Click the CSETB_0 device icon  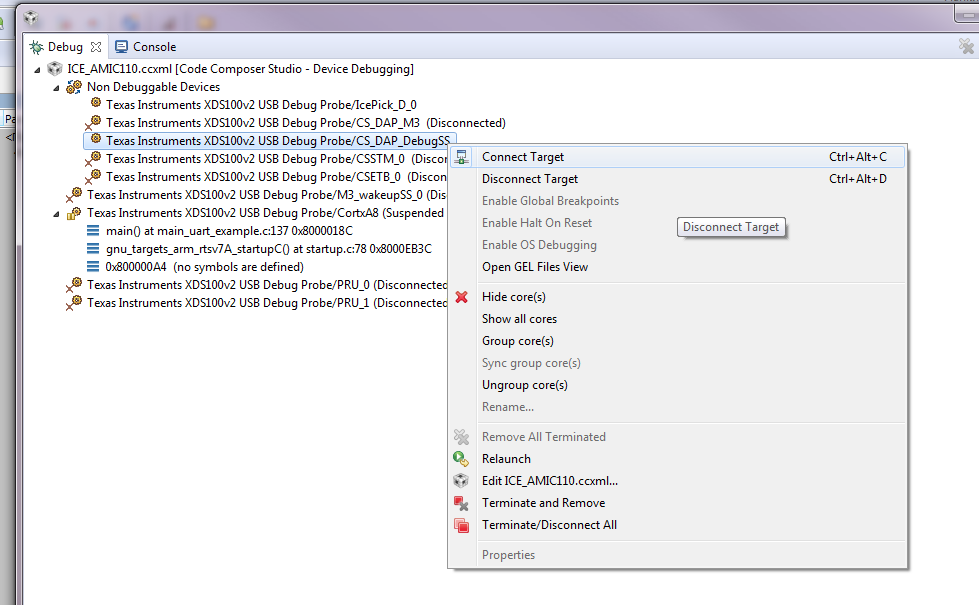[x=93, y=177]
